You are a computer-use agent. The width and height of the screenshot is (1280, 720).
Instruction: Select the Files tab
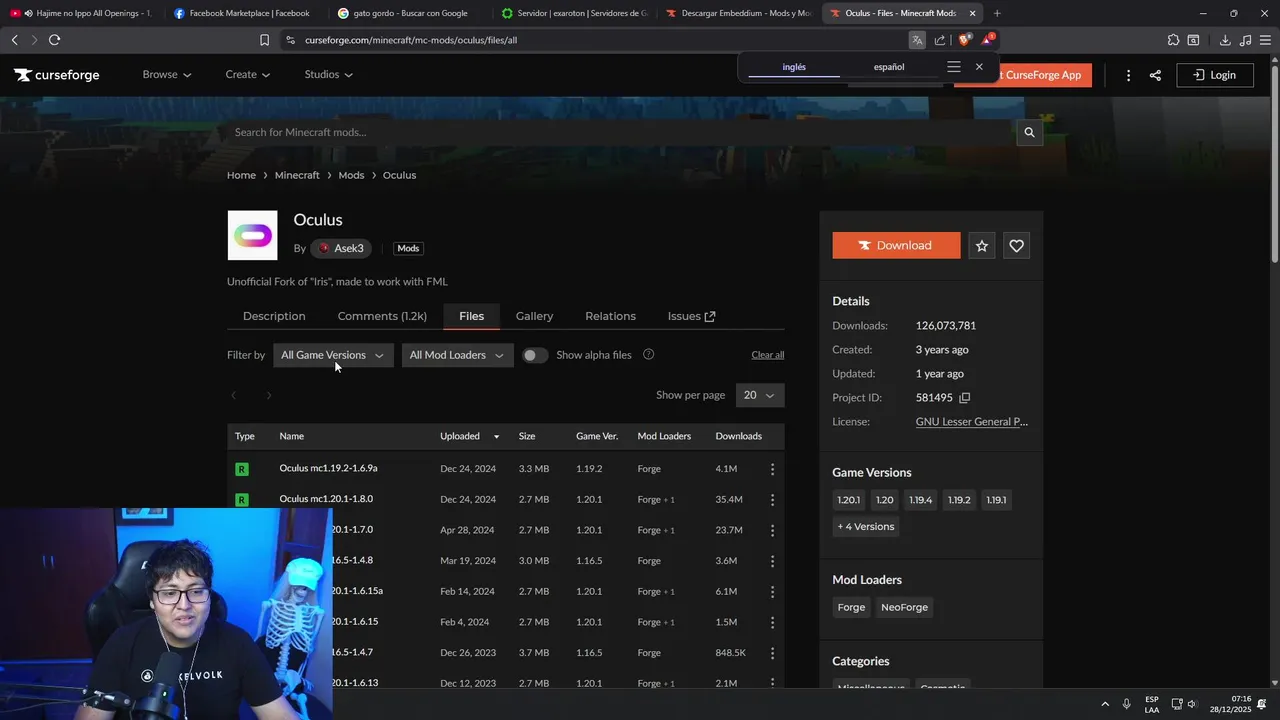tap(471, 316)
